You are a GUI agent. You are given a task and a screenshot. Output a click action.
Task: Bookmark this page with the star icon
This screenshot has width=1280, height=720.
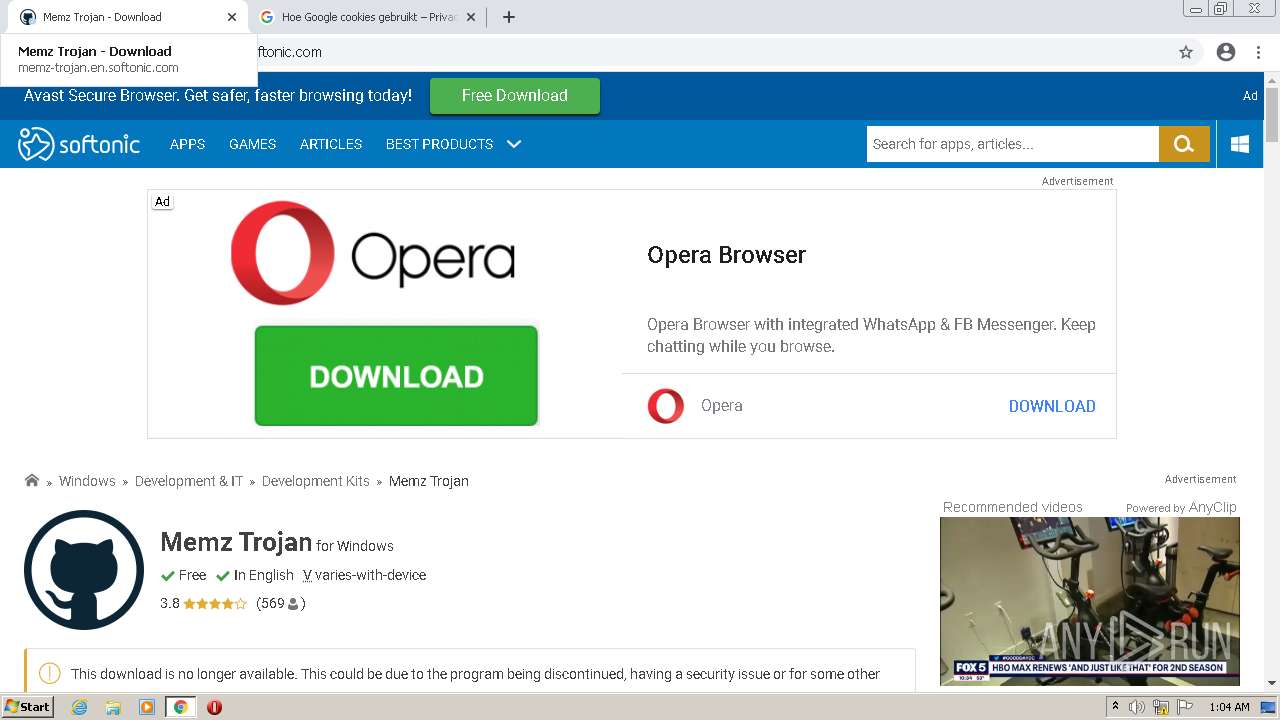coord(1186,52)
